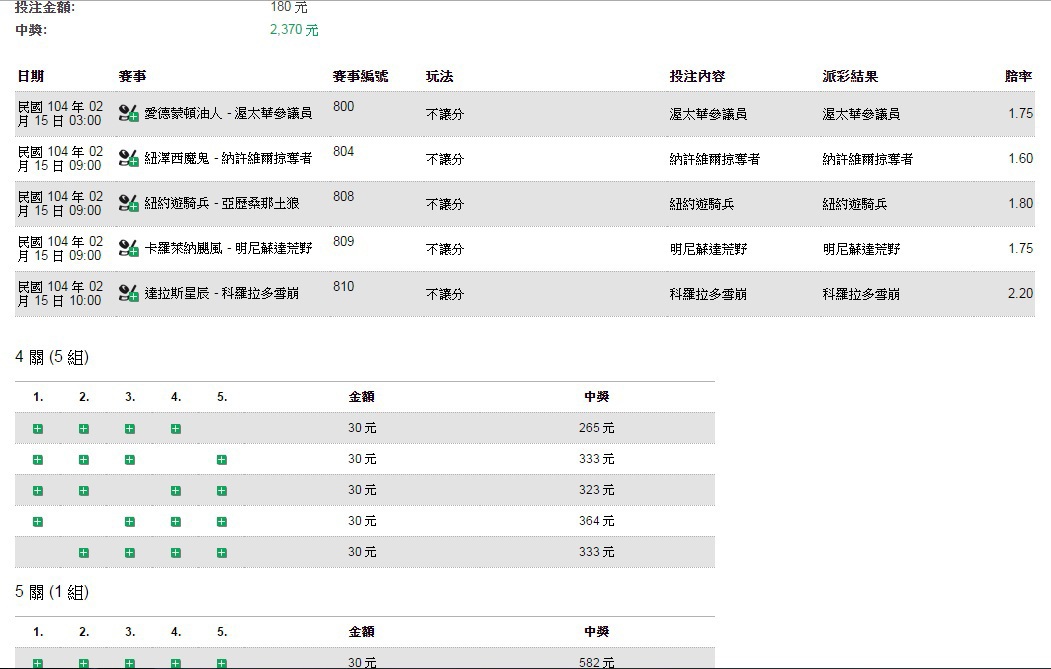Click odds value 1.80

click(x=1020, y=203)
